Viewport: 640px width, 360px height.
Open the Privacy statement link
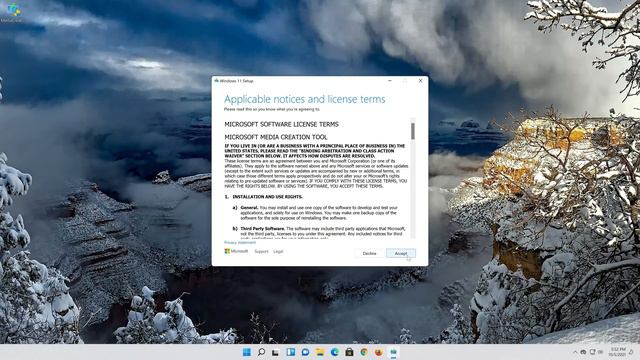click(x=240, y=242)
